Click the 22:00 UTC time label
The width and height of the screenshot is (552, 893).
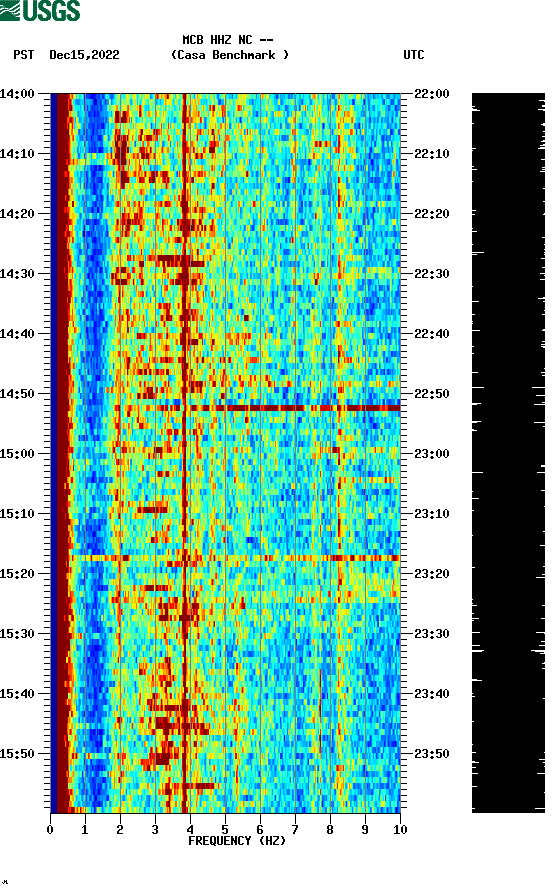pyautogui.click(x=432, y=94)
